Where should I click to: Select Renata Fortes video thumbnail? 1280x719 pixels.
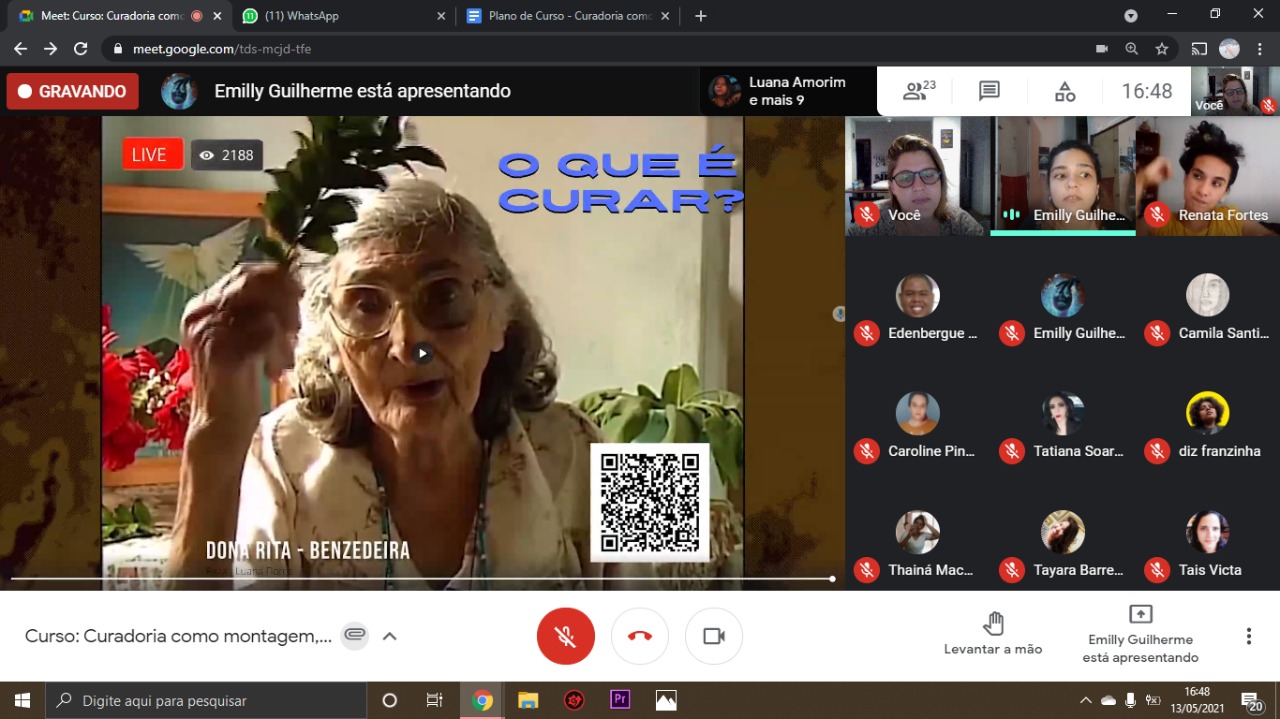click(x=1207, y=176)
